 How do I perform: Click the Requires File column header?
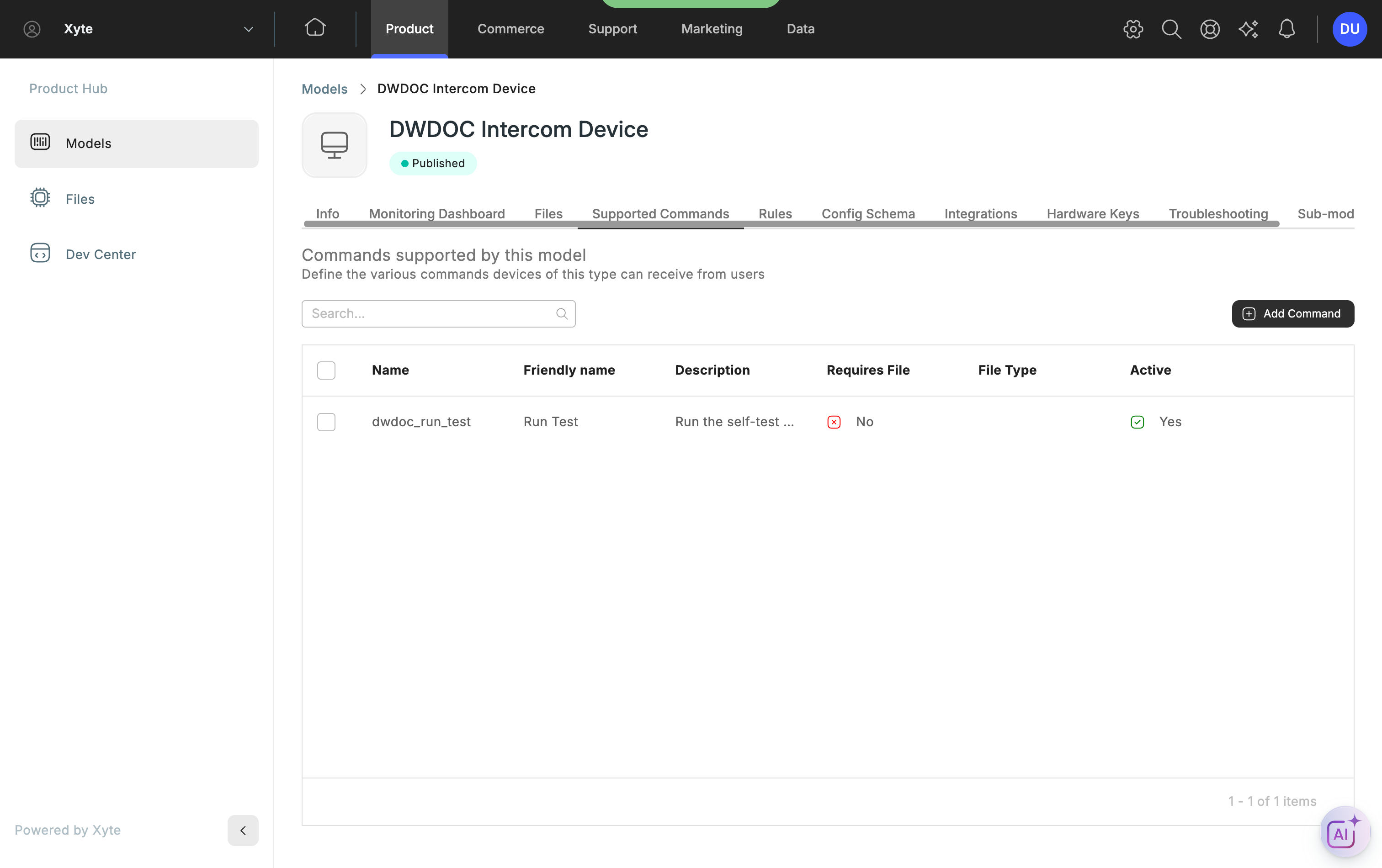point(868,370)
